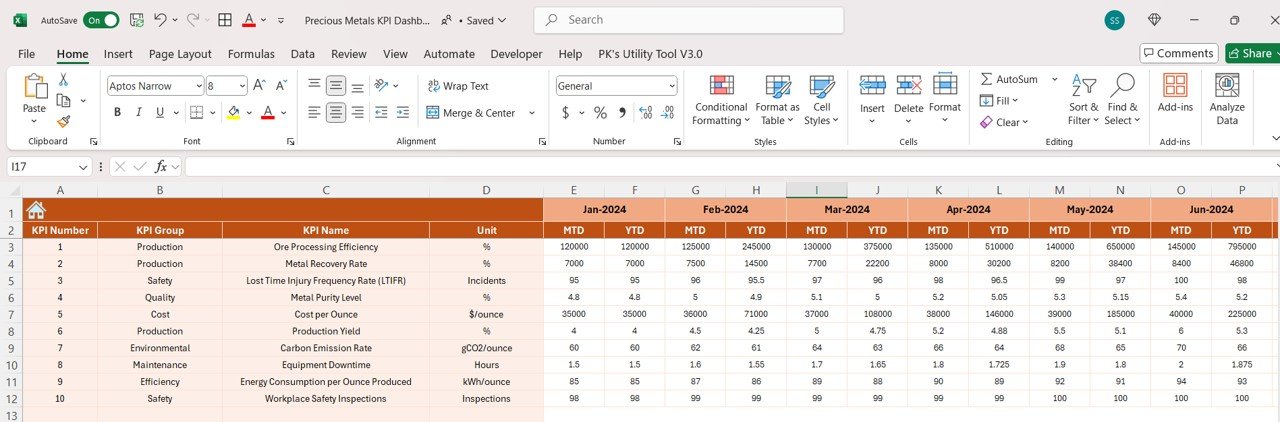The height and width of the screenshot is (422, 1280).
Task: Toggle Underline formatting
Action: coord(161,113)
